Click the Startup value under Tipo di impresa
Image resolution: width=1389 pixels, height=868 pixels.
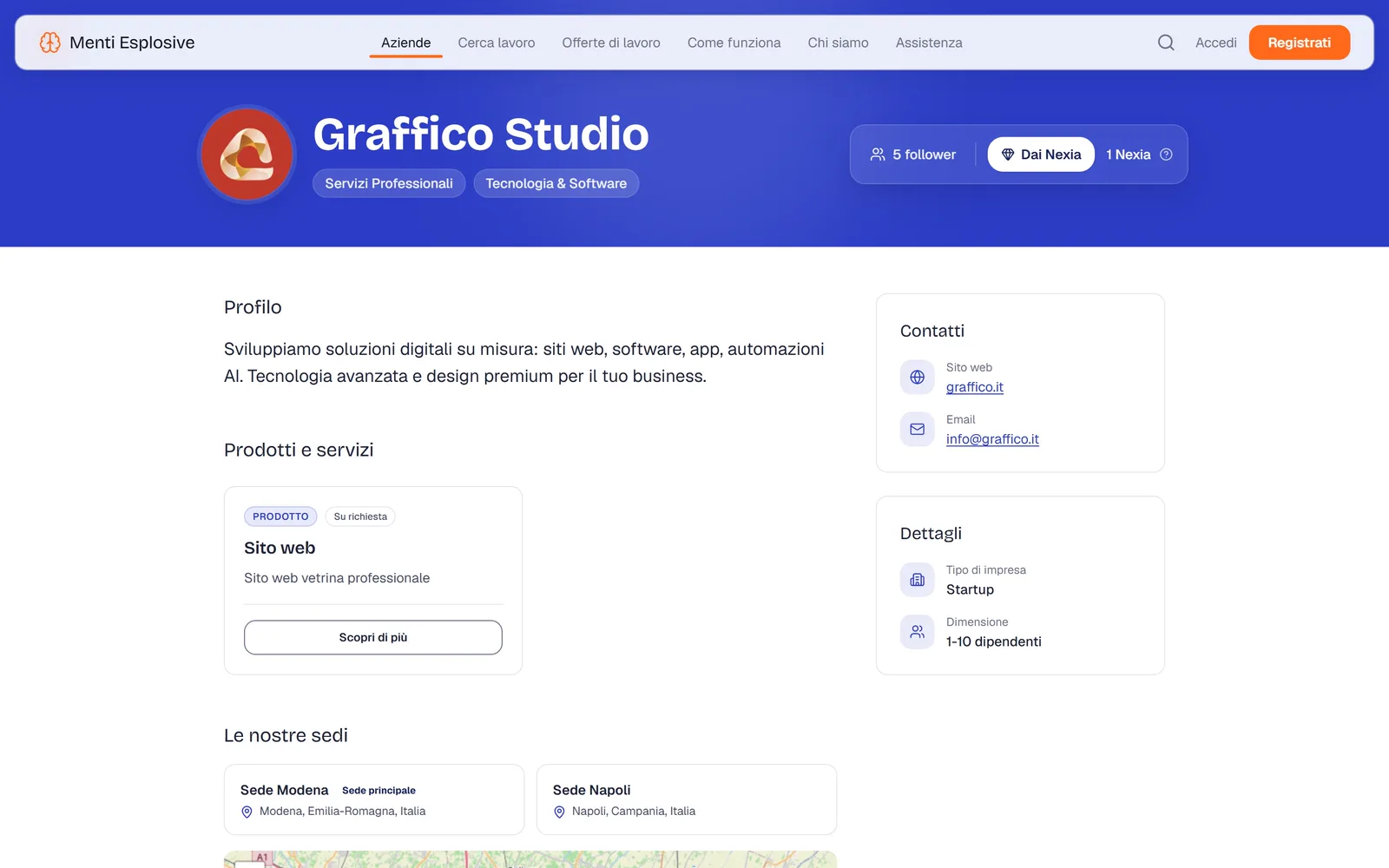[x=970, y=589]
